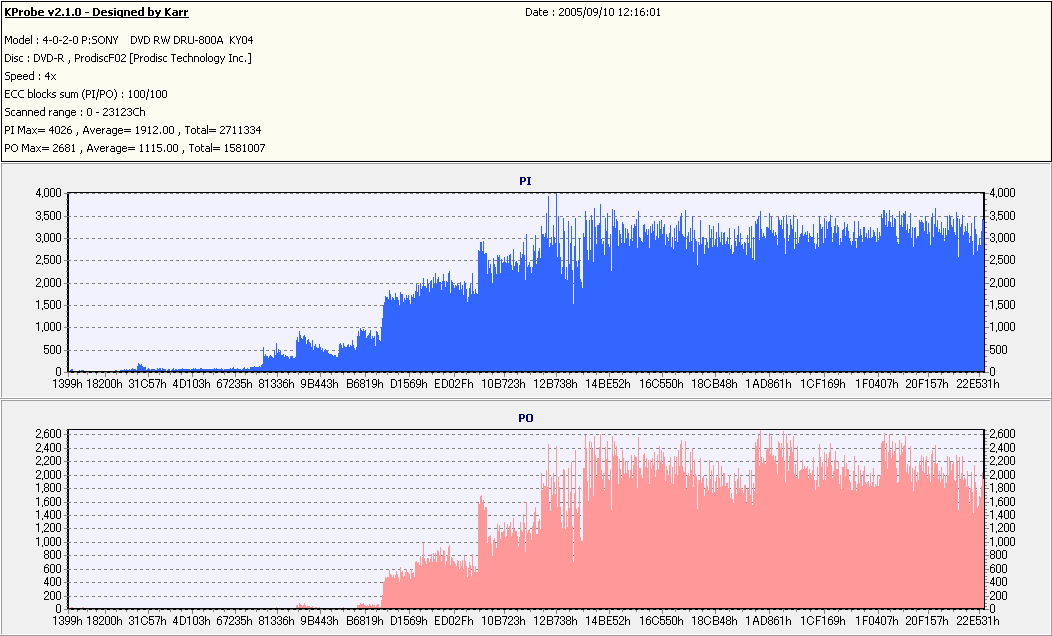Click the 1,500 label on PI chart's right axis

[1002, 305]
